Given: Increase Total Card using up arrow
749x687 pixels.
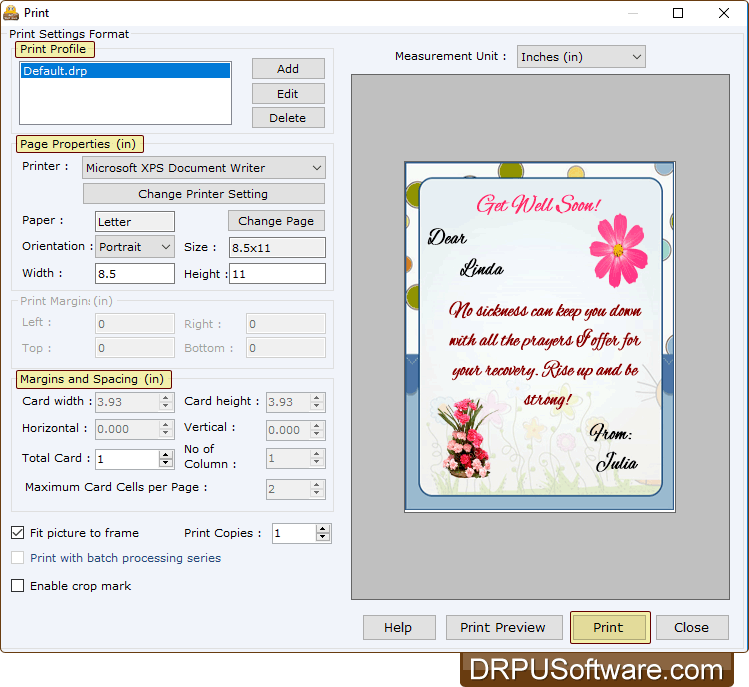Looking at the screenshot, I should (166, 454).
